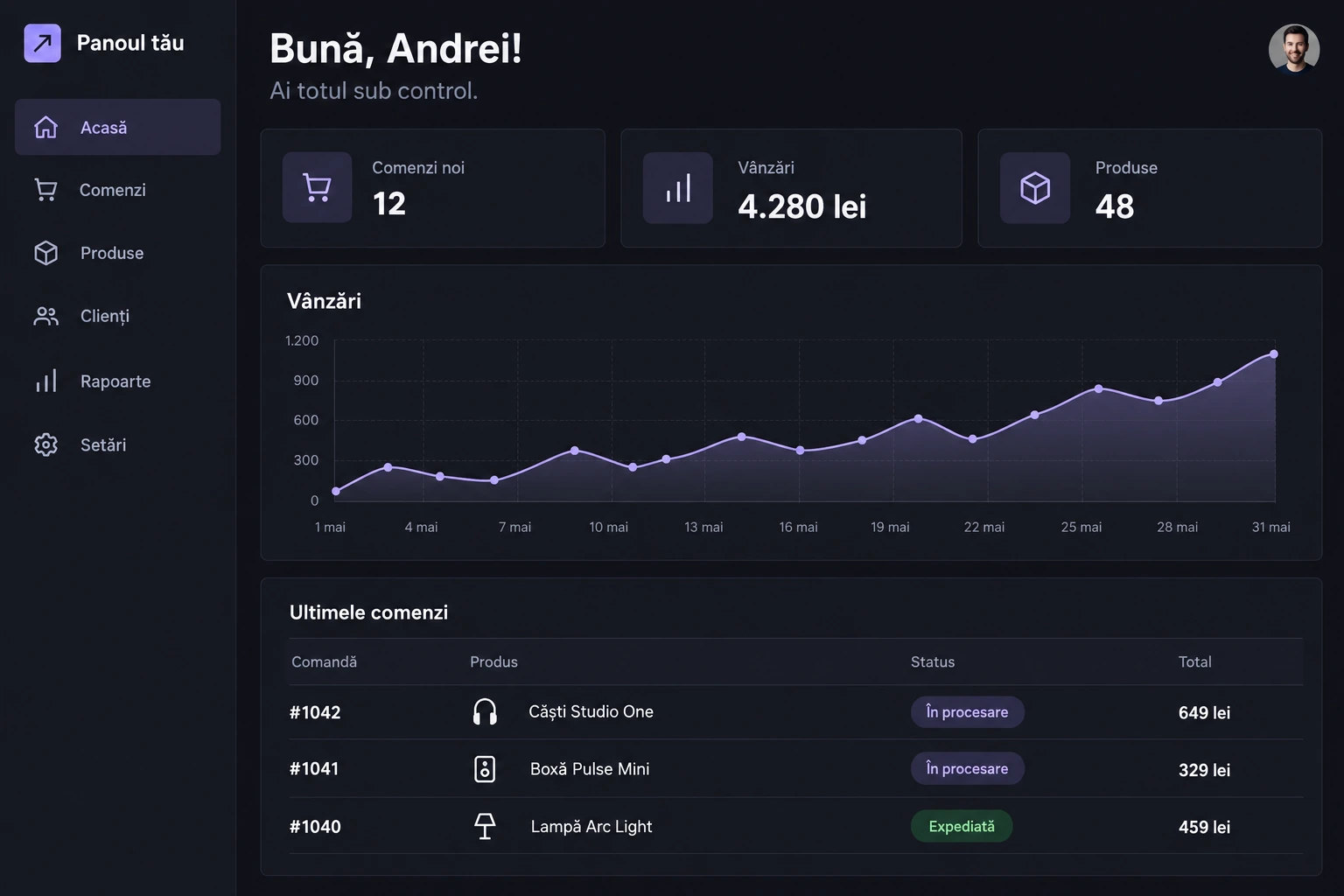Click the bar chart icon in Vânzări card
1344x896 pixels.
click(678, 188)
